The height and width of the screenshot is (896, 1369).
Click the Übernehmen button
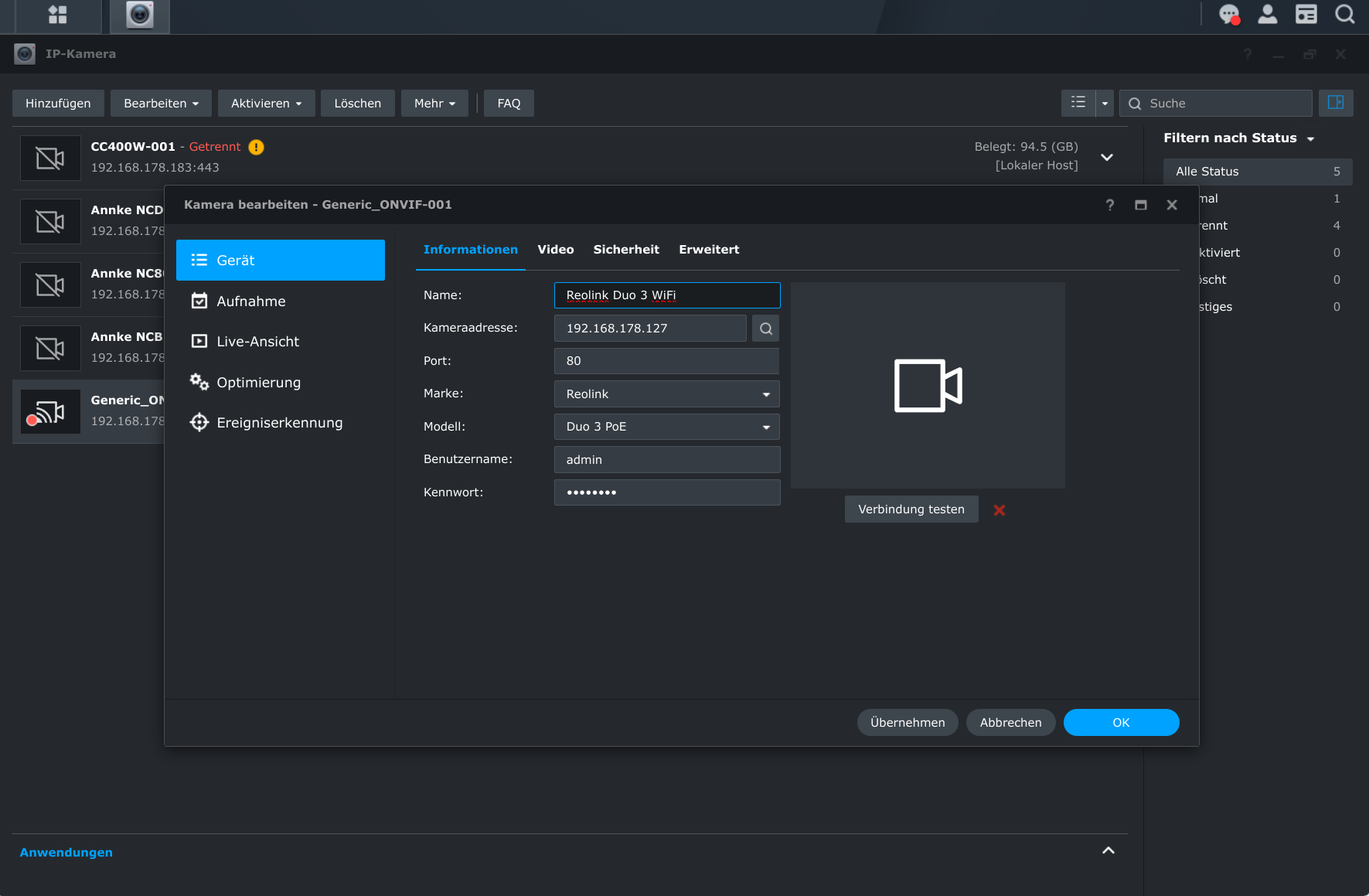pyautogui.click(x=907, y=723)
